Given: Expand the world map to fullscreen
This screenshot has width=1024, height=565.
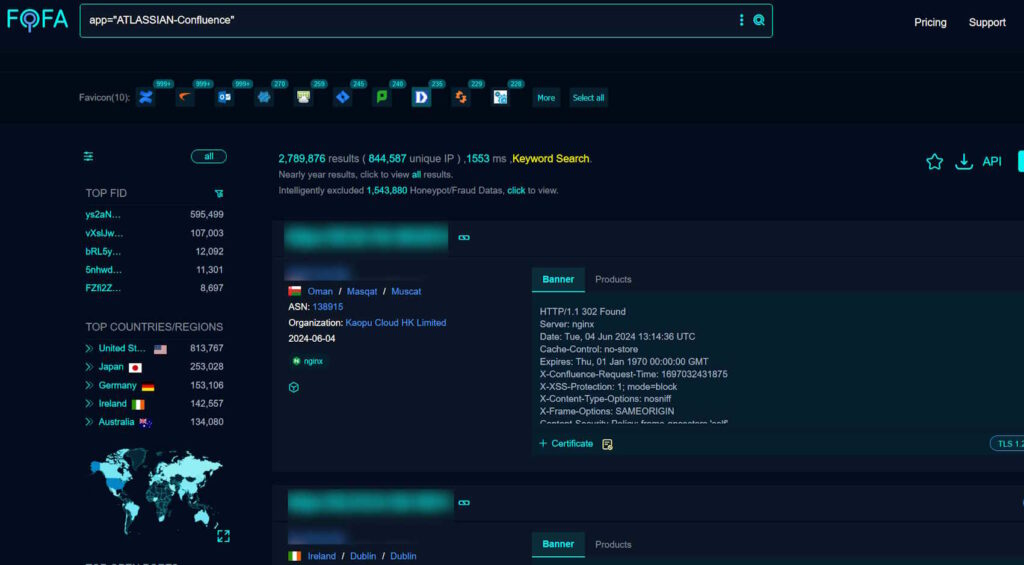Looking at the screenshot, I should 223,536.
